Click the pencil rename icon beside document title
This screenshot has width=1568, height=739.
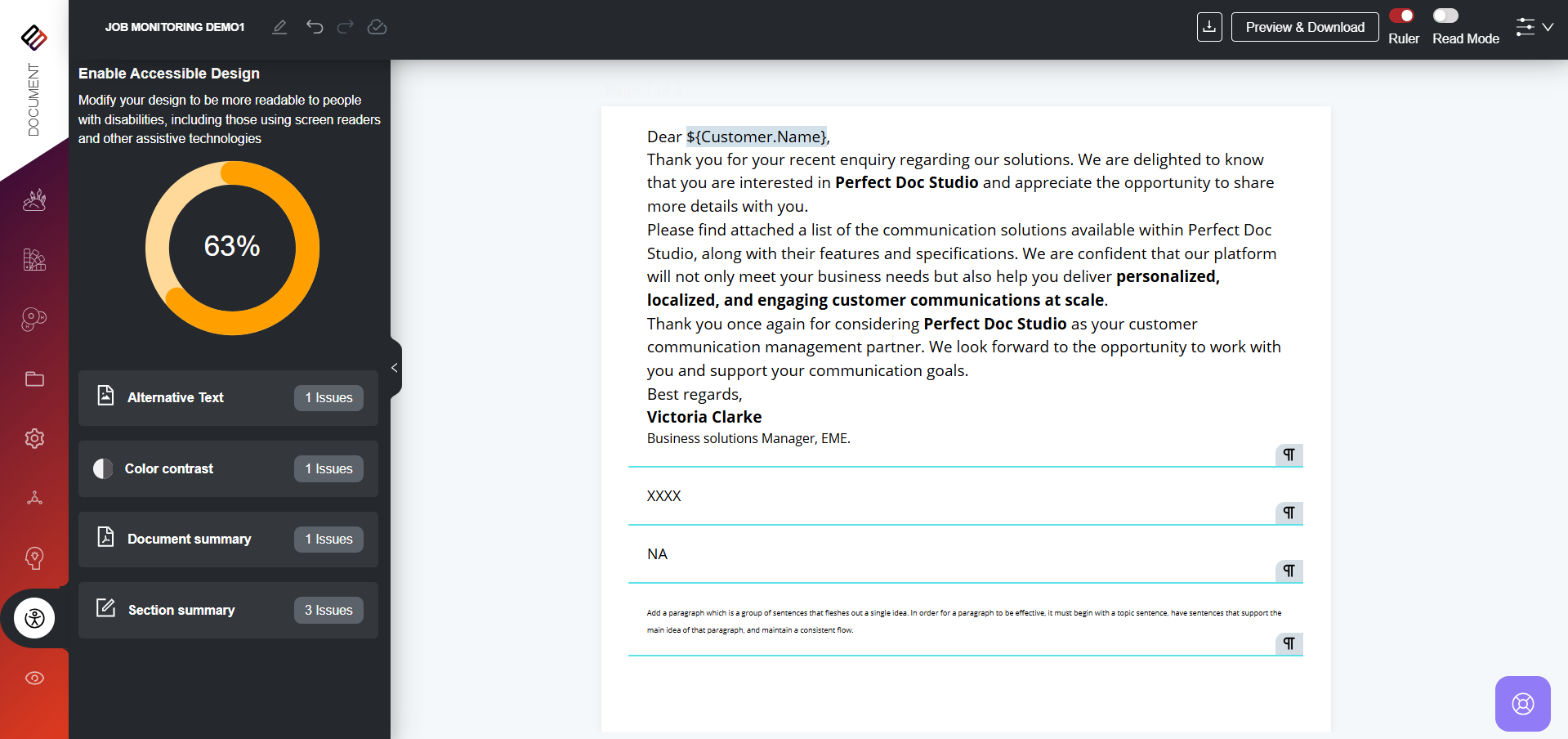point(279,27)
